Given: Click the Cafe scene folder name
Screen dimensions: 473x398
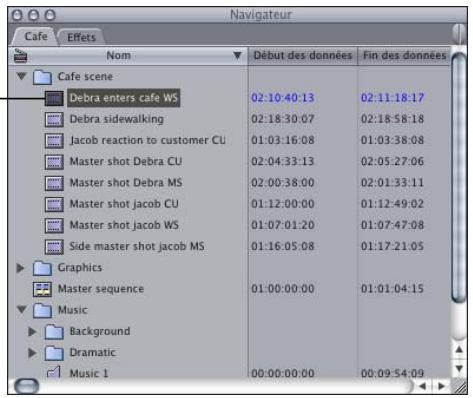Looking at the screenshot, I should coord(85,77).
